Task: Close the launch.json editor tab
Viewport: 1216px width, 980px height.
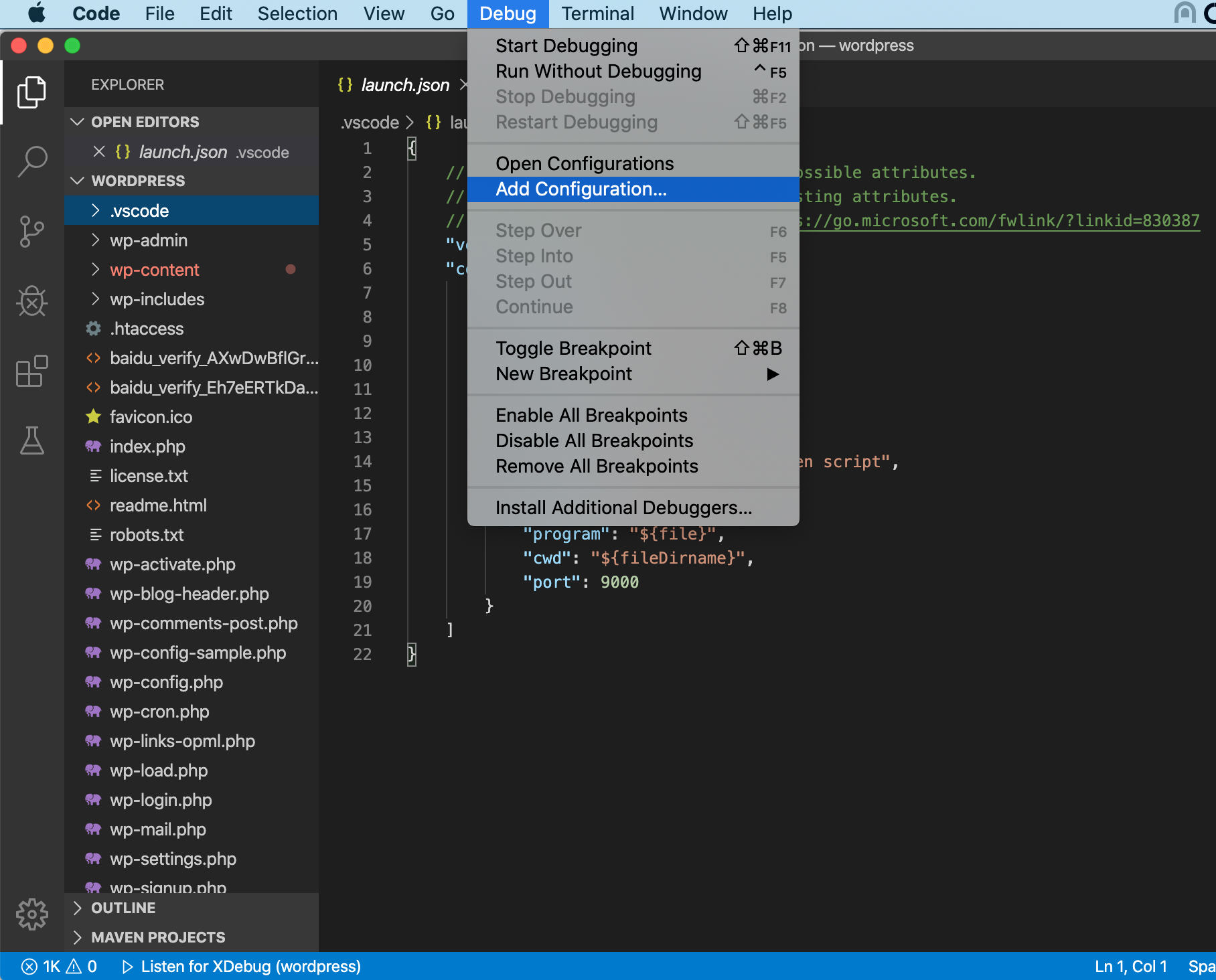Action: (463, 85)
